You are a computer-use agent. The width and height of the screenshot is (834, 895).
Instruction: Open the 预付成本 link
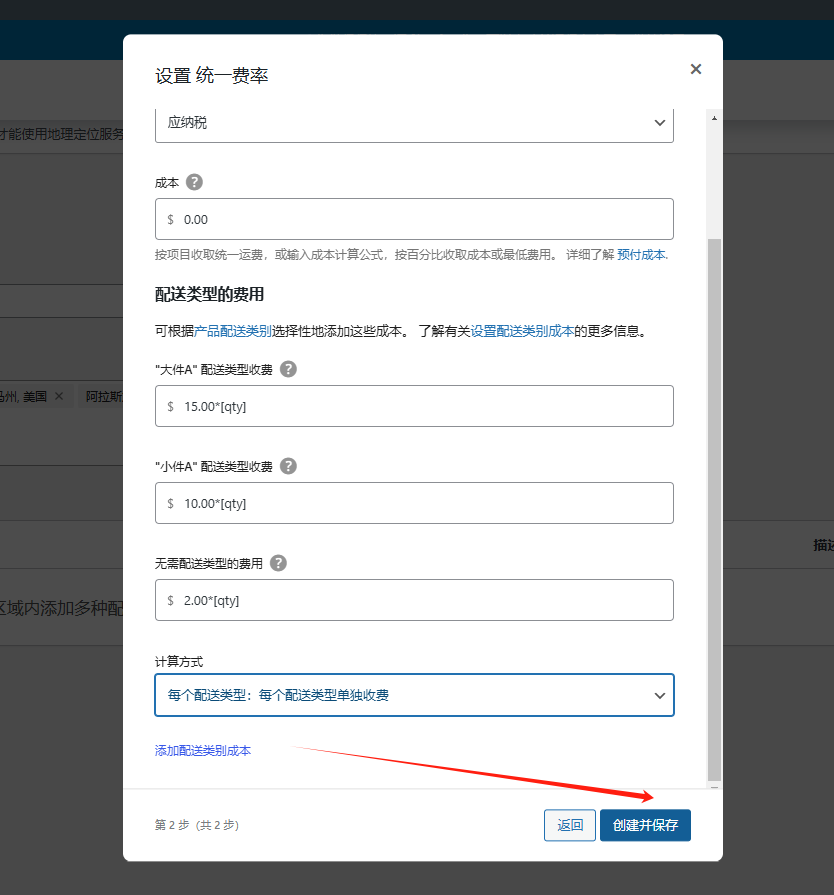(x=639, y=255)
